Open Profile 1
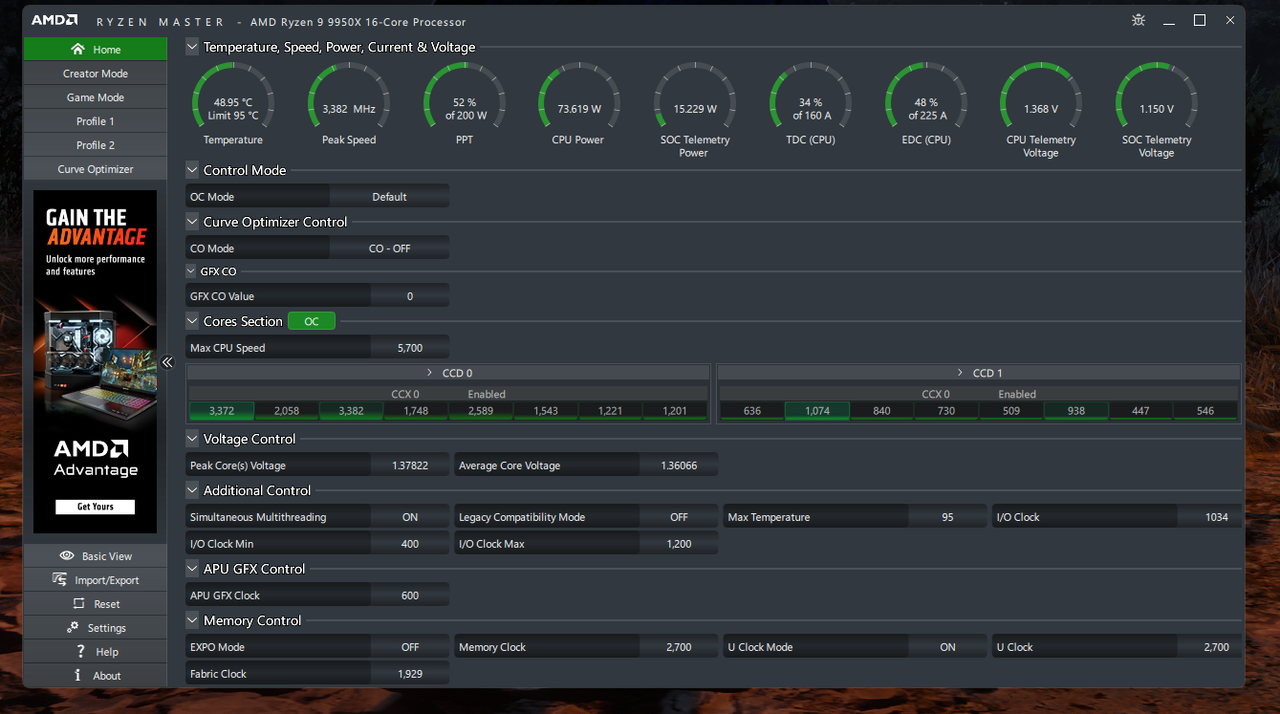This screenshot has height=714, width=1280. tap(95, 121)
